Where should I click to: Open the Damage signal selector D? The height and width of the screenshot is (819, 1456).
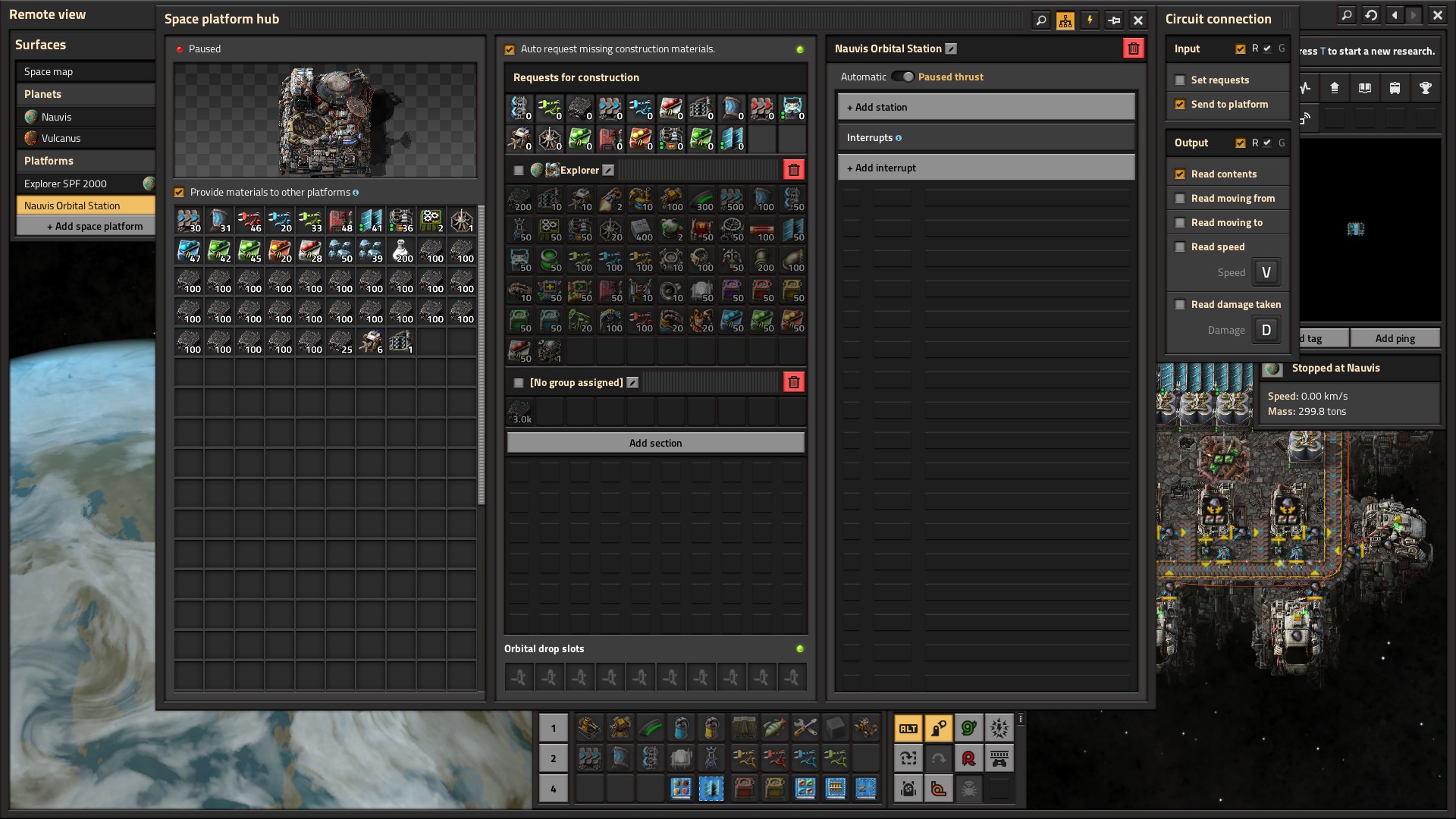[x=1266, y=330]
